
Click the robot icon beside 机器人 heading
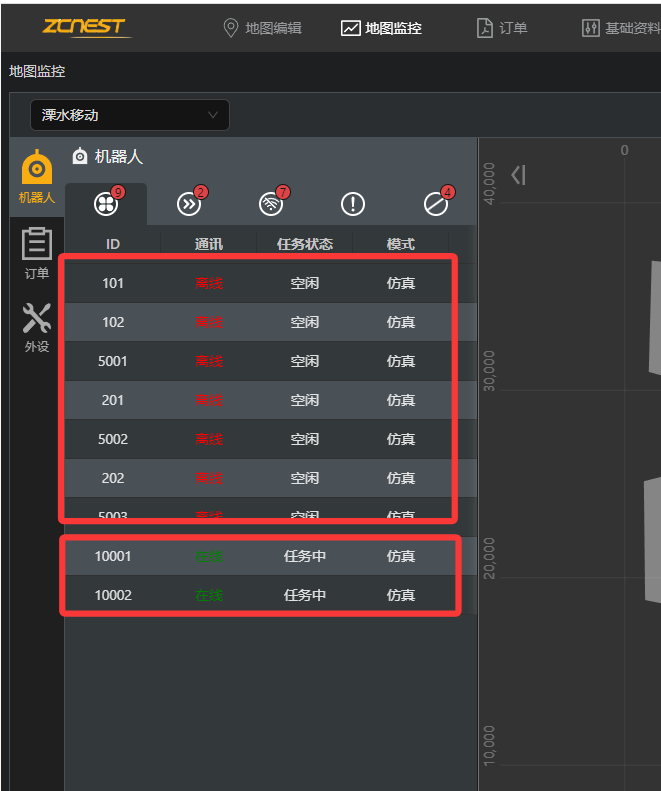coord(80,156)
